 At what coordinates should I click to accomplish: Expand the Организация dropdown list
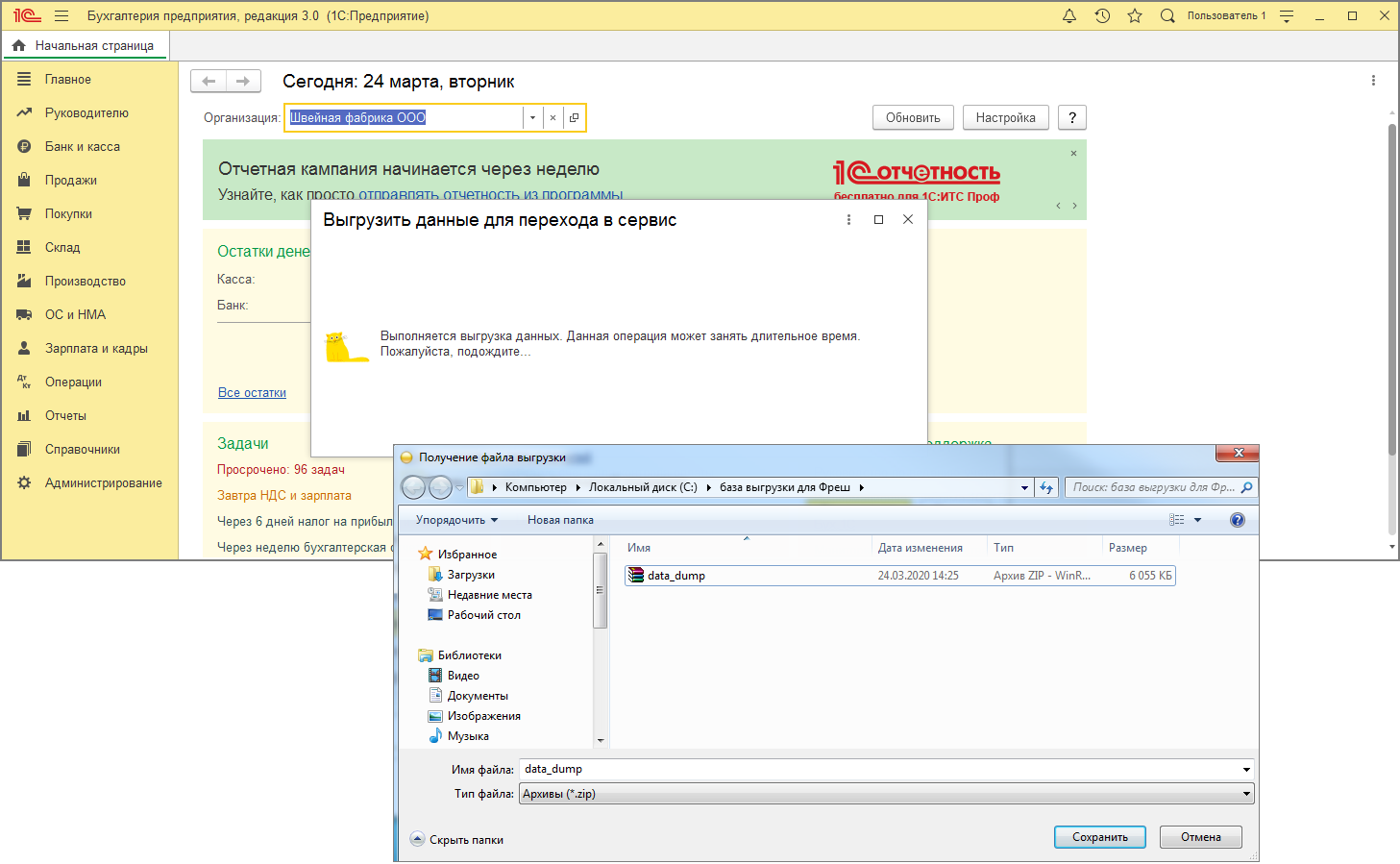[x=532, y=117]
